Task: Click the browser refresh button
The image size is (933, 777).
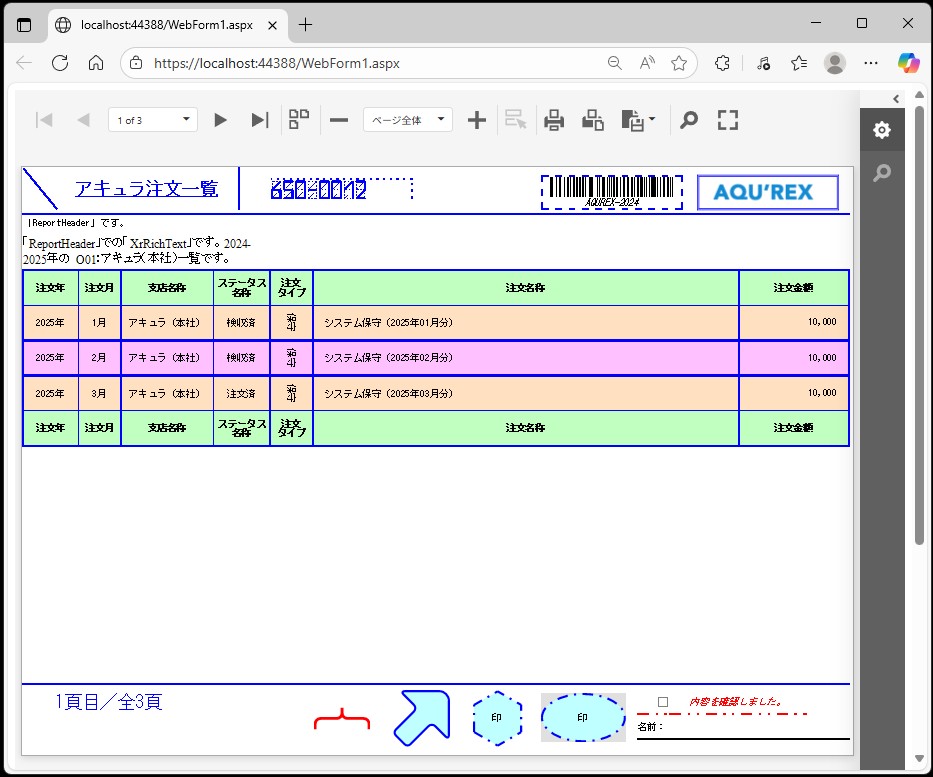Action: point(60,63)
